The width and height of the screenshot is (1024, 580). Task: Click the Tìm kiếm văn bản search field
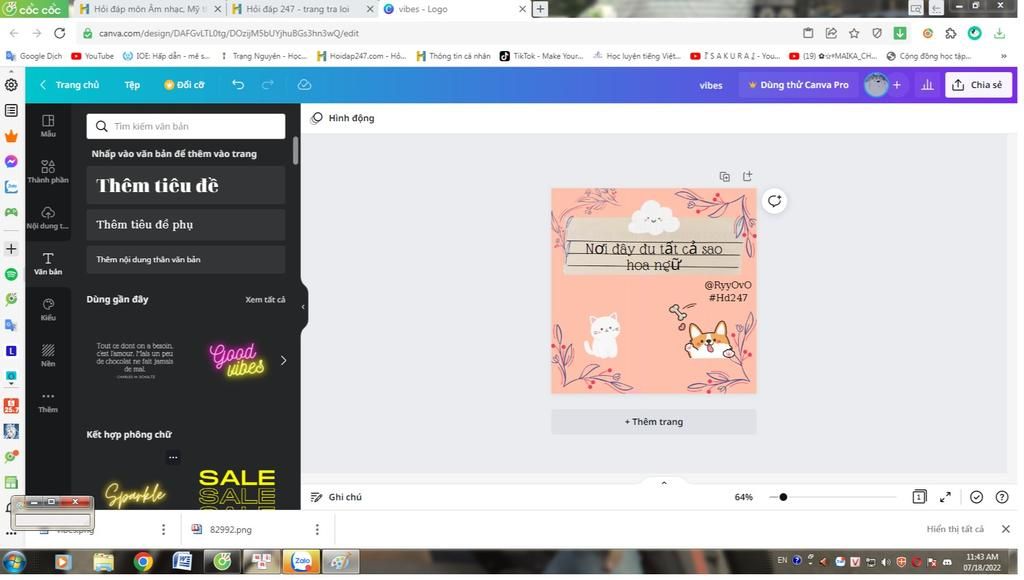[186, 126]
